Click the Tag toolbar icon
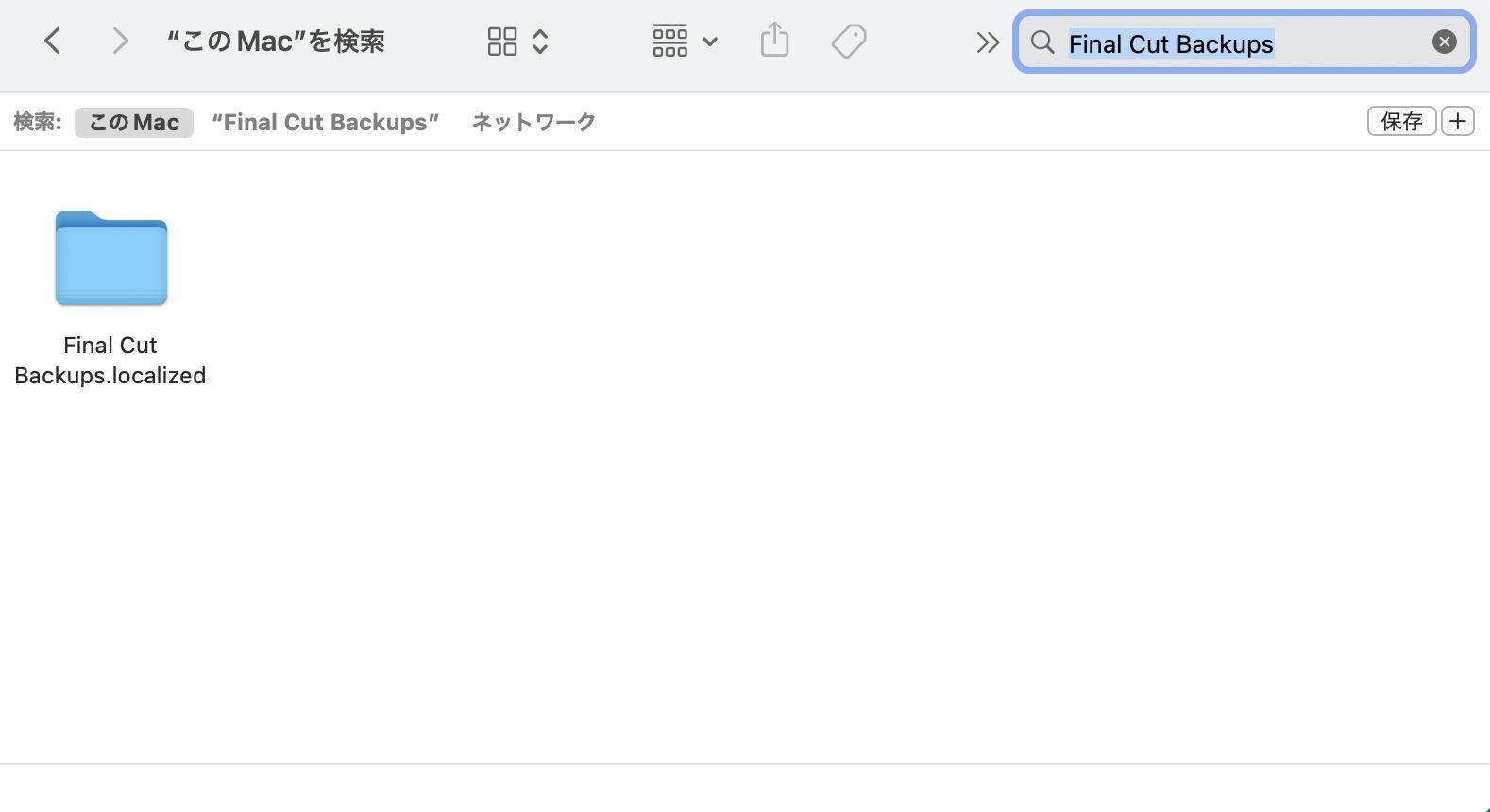 pyautogui.click(x=849, y=41)
